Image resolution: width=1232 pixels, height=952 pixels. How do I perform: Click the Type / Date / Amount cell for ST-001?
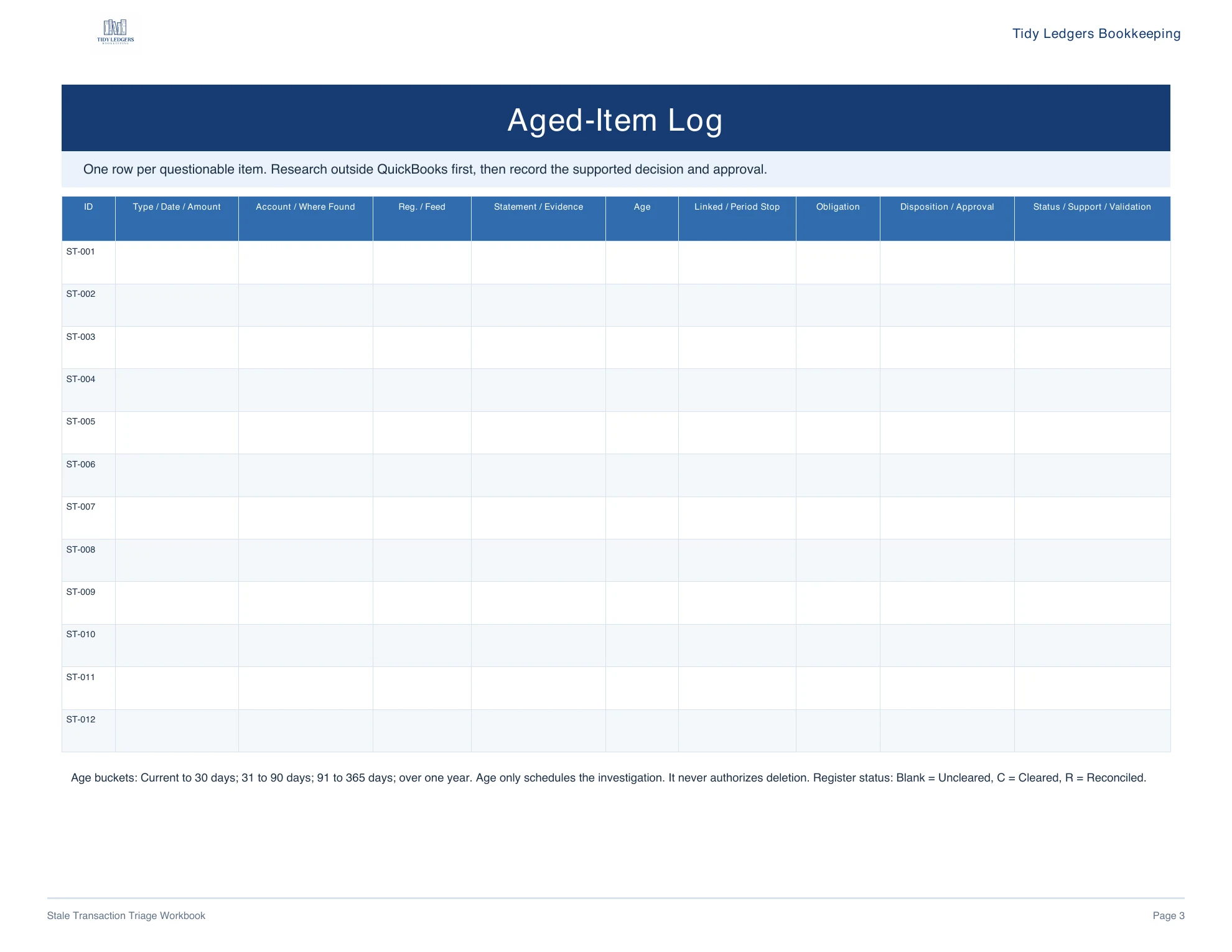pos(177,263)
